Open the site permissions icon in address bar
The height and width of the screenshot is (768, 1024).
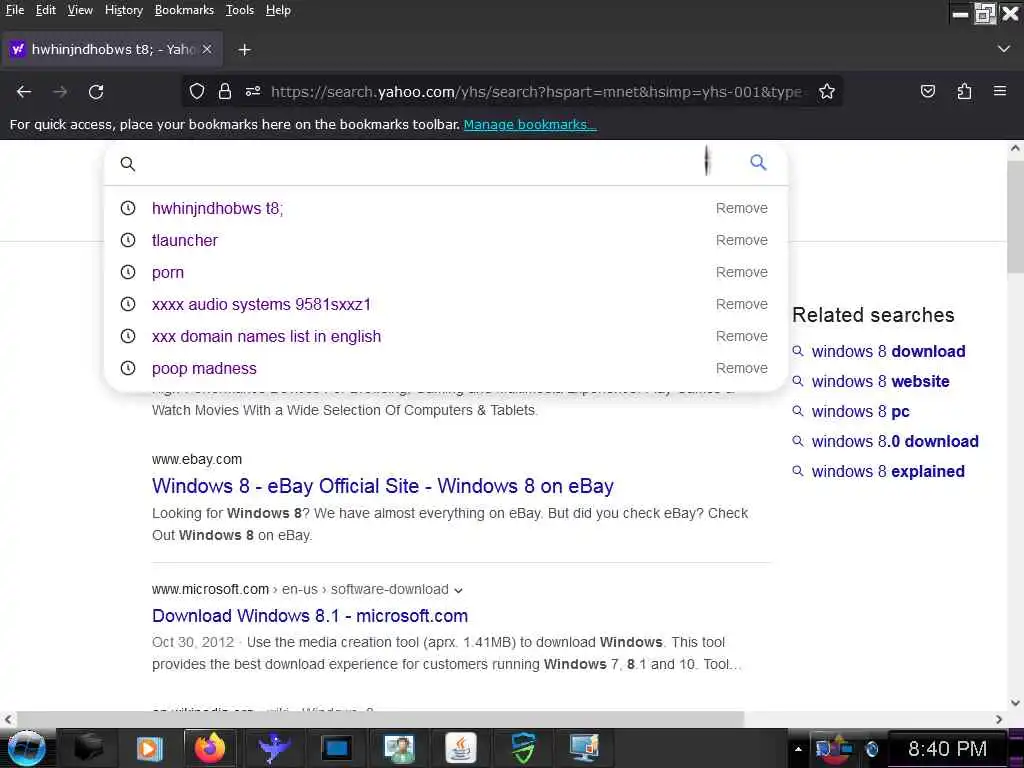point(253,91)
